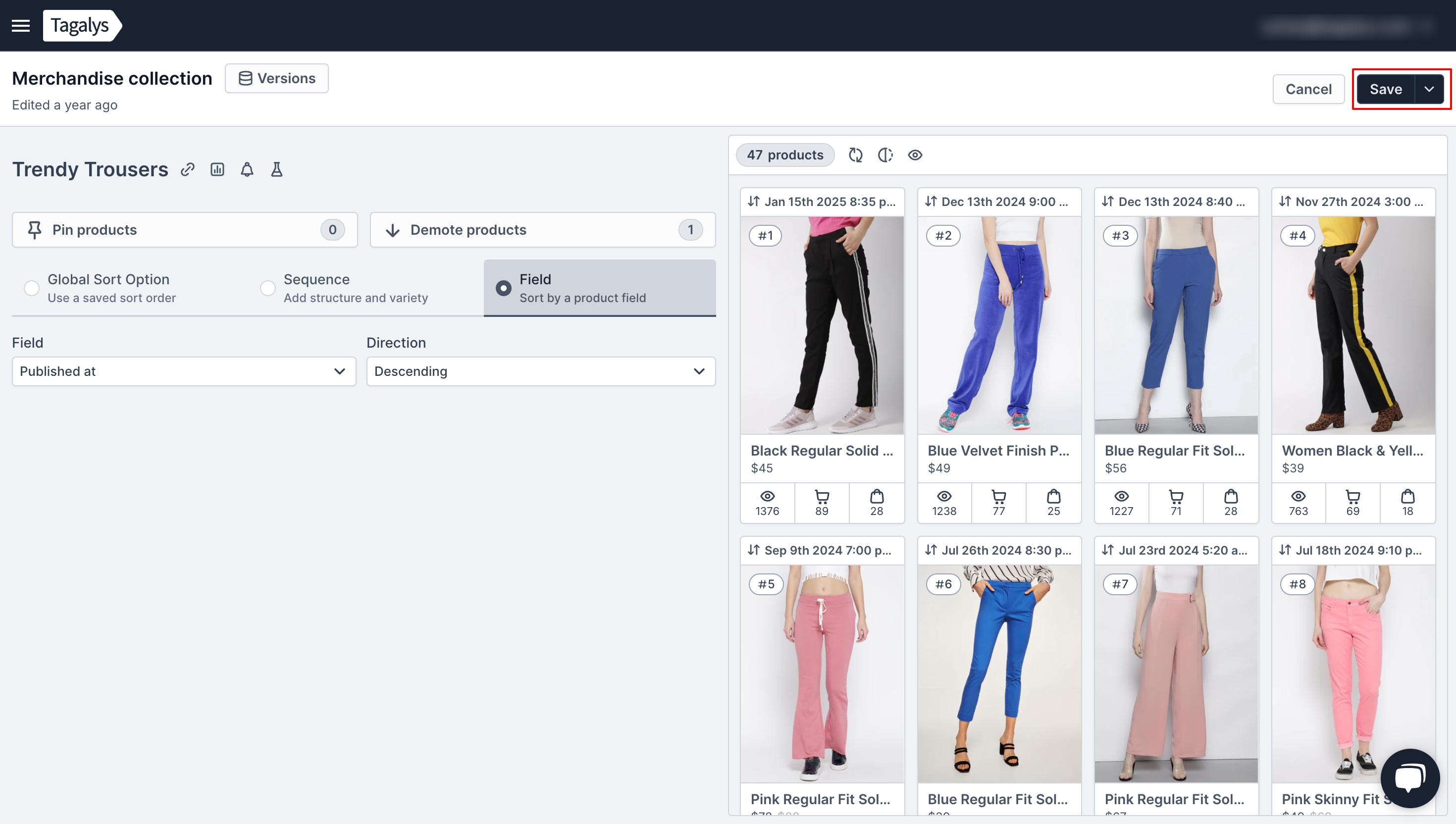Click the 47 products badge

click(785, 155)
